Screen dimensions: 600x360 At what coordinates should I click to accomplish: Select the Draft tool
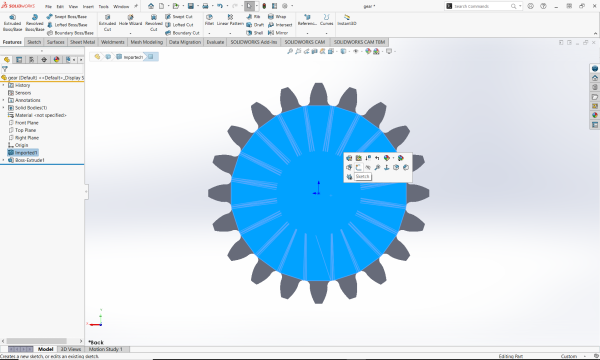255,24
